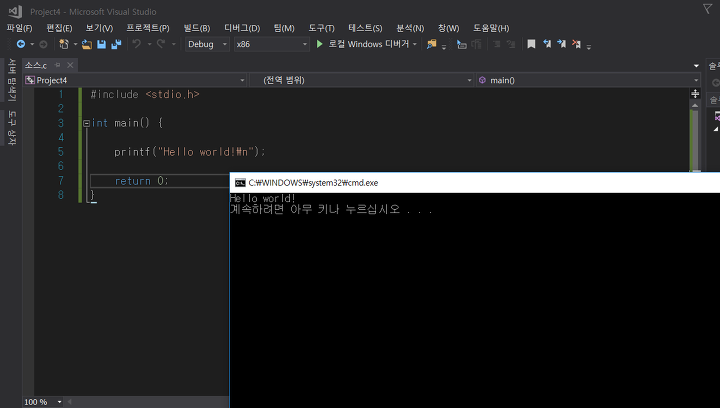This screenshot has height=408, width=720.
Task: Open the x86 platform dropdown
Action: pyautogui.click(x=271, y=44)
